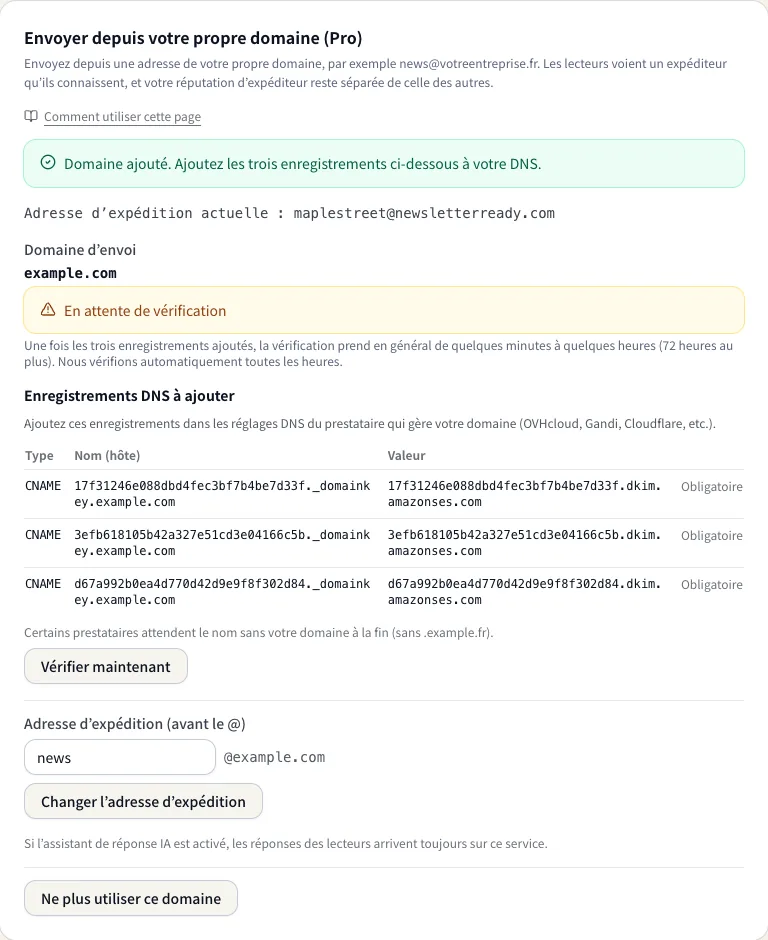
Task: Click the 'Vérifier maintenant' button
Action: coord(106,666)
